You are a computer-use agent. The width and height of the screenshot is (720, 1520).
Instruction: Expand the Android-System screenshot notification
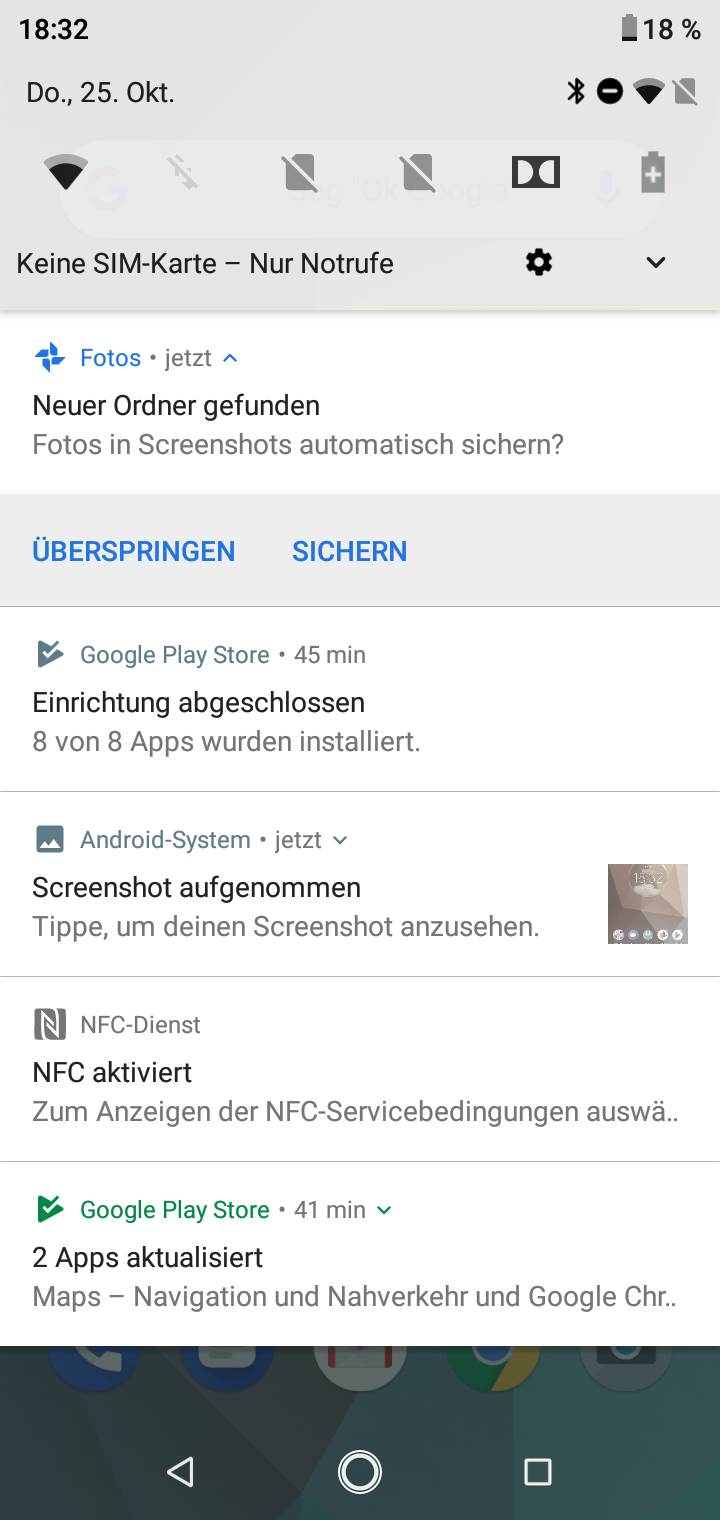tap(340, 840)
